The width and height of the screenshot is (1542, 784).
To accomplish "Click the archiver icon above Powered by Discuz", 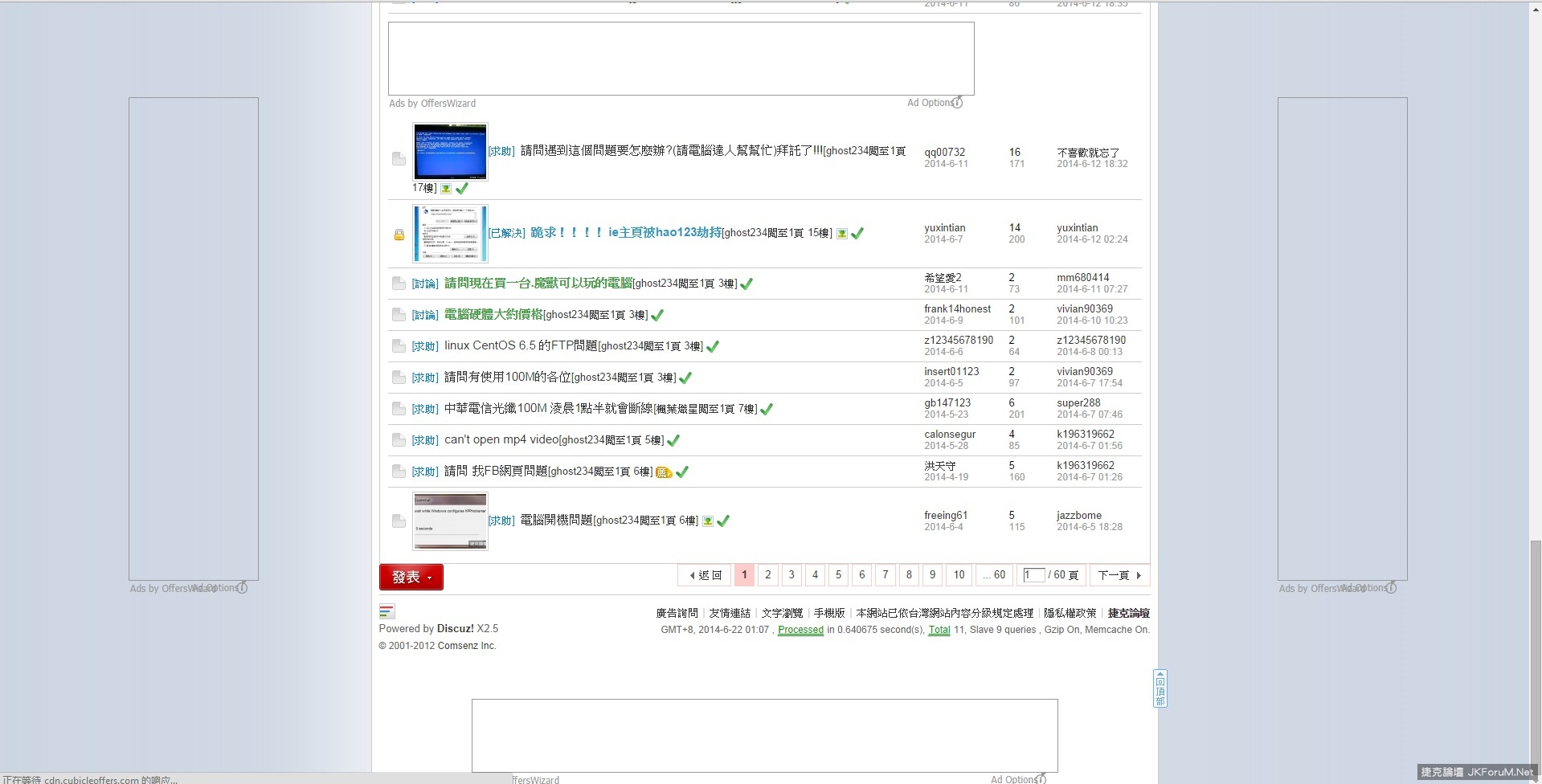I will pos(387,612).
